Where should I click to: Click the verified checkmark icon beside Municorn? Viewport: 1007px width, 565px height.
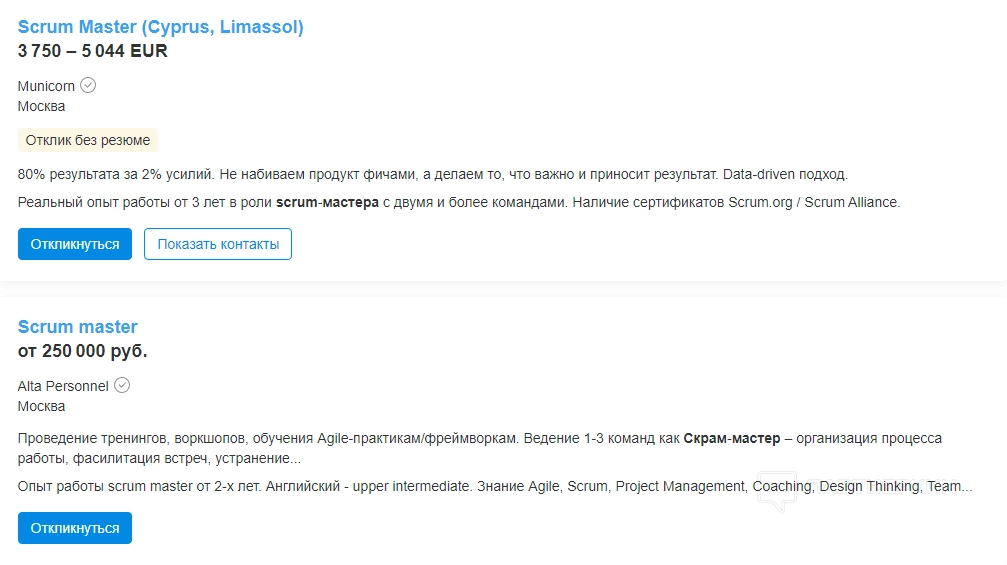click(88, 85)
